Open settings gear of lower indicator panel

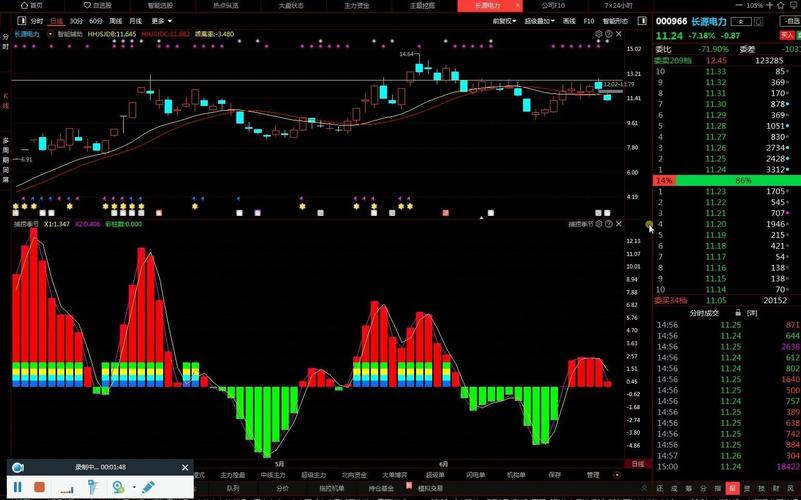[x=599, y=224]
